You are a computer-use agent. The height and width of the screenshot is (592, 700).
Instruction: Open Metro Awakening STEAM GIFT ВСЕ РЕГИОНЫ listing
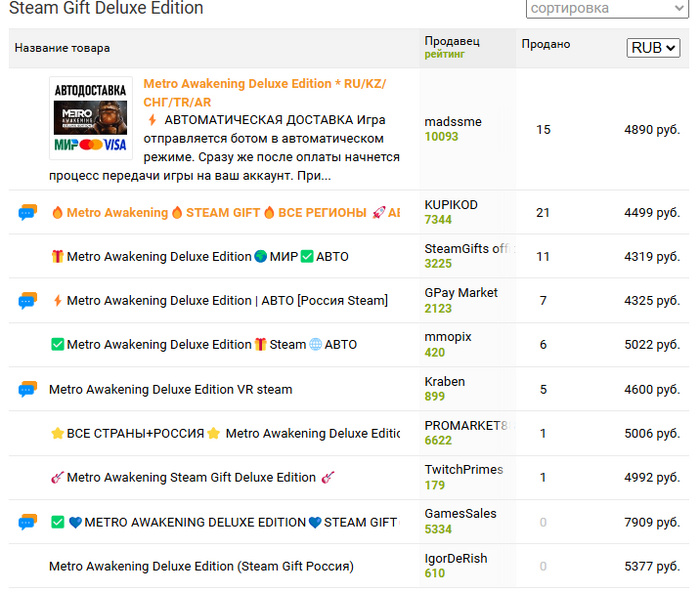point(226,213)
